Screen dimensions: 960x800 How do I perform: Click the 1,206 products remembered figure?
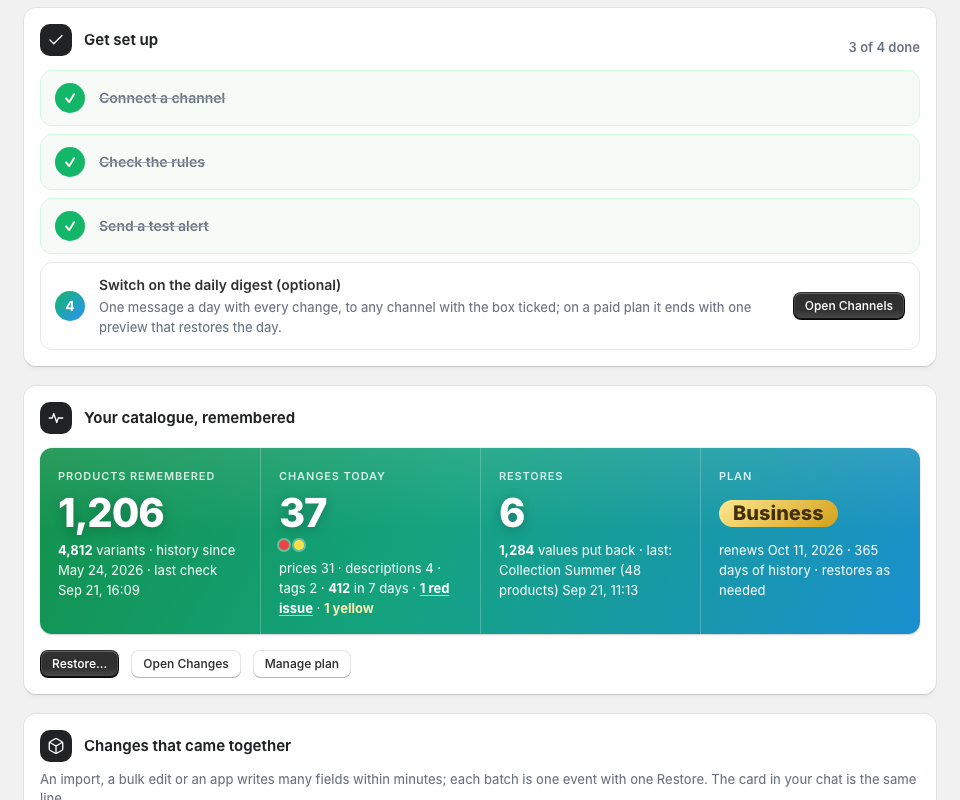click(111, 512)
